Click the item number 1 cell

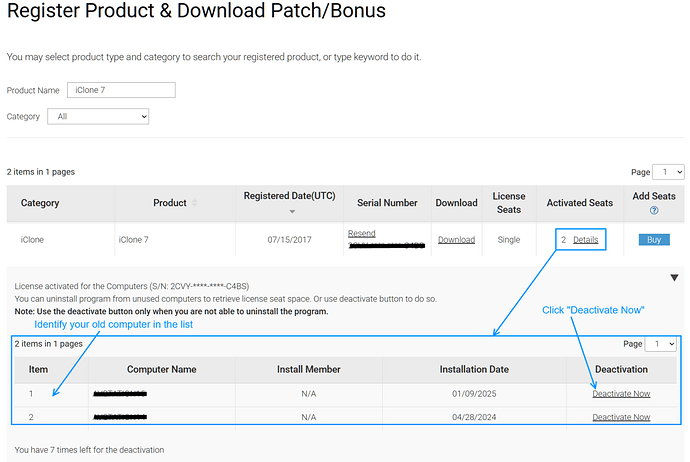click(x=31, y=394)
